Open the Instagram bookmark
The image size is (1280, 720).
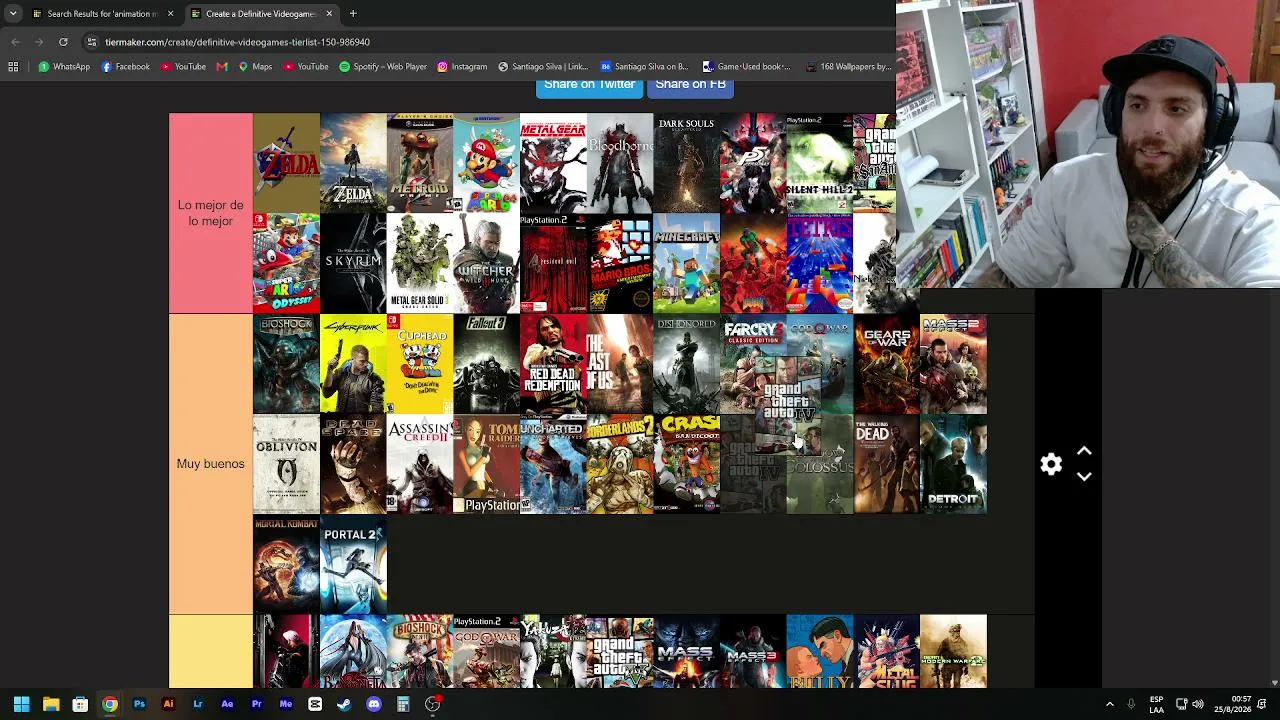click(x=462, y=67)
